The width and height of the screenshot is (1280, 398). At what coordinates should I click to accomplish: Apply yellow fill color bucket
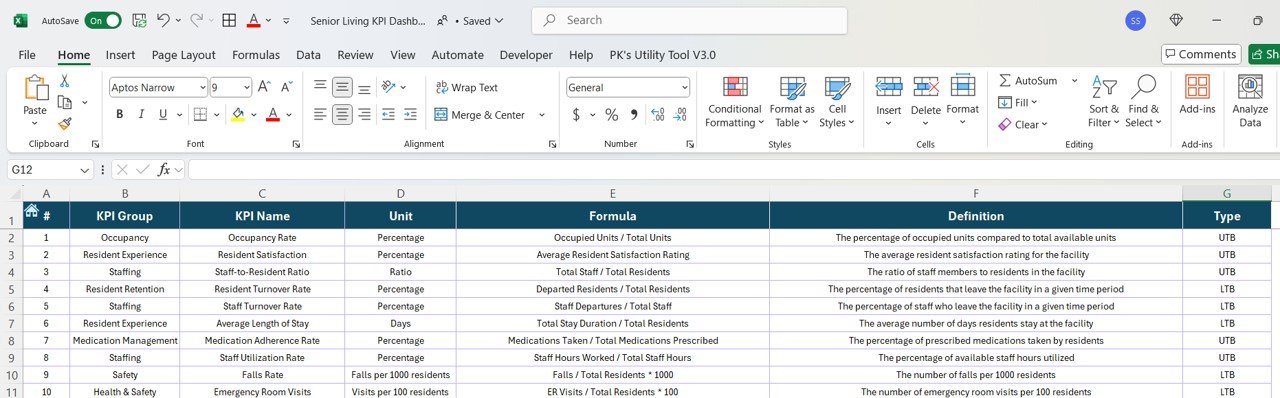(x=237, y=115)
